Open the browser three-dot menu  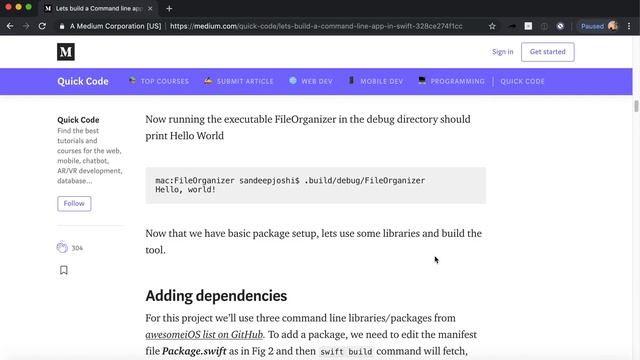[629, 26]
